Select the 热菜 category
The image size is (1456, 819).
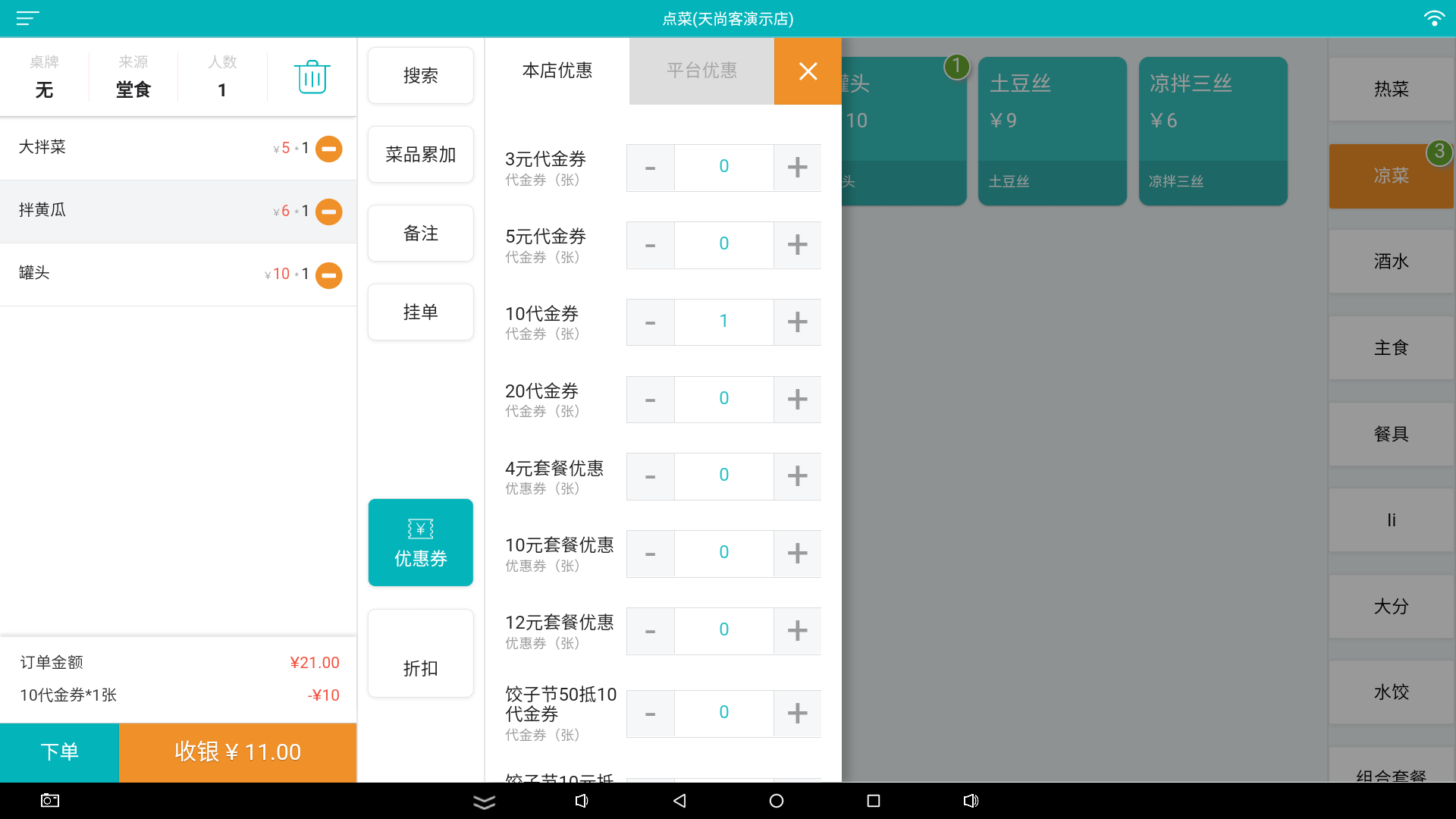pos(1392,89)
